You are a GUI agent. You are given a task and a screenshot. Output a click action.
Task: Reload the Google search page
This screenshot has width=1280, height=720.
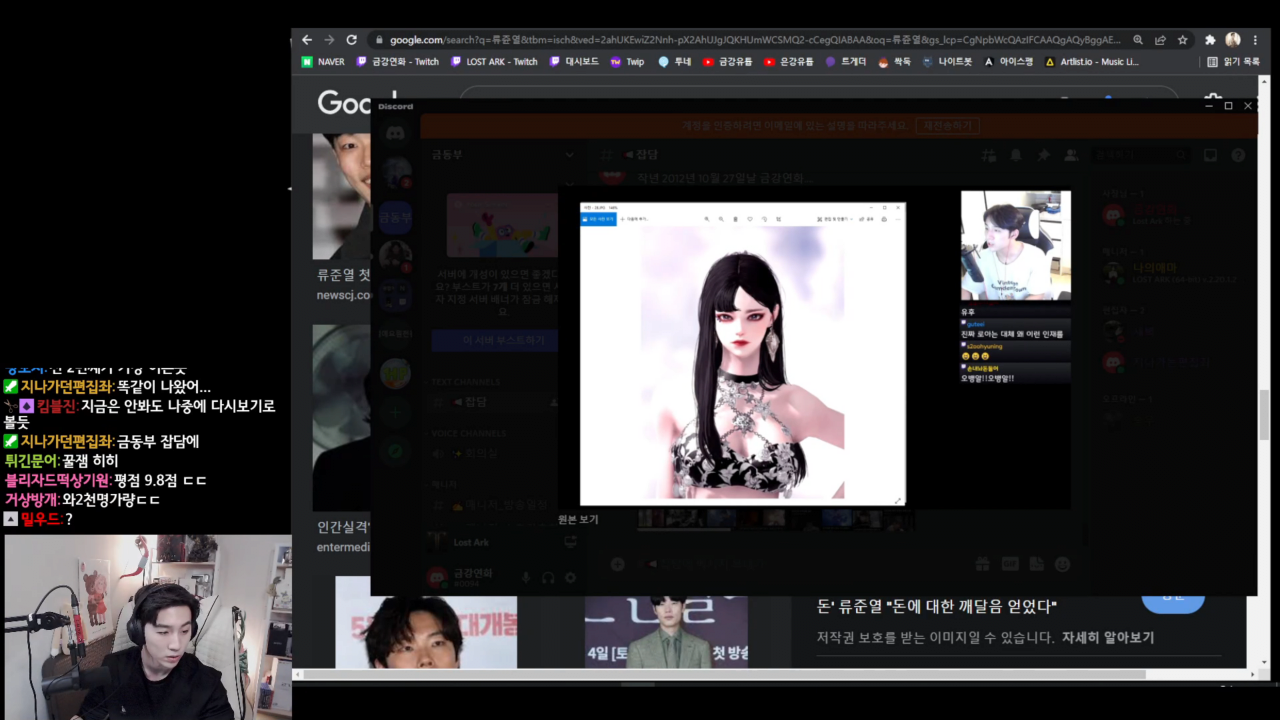click(351, 40)
